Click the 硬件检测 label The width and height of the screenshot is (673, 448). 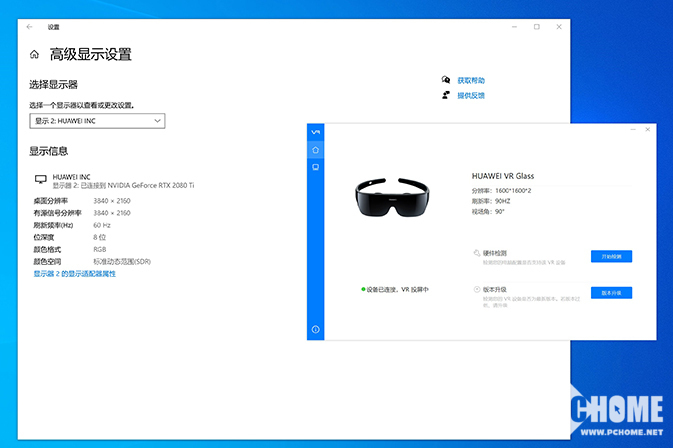pos(495,253)
